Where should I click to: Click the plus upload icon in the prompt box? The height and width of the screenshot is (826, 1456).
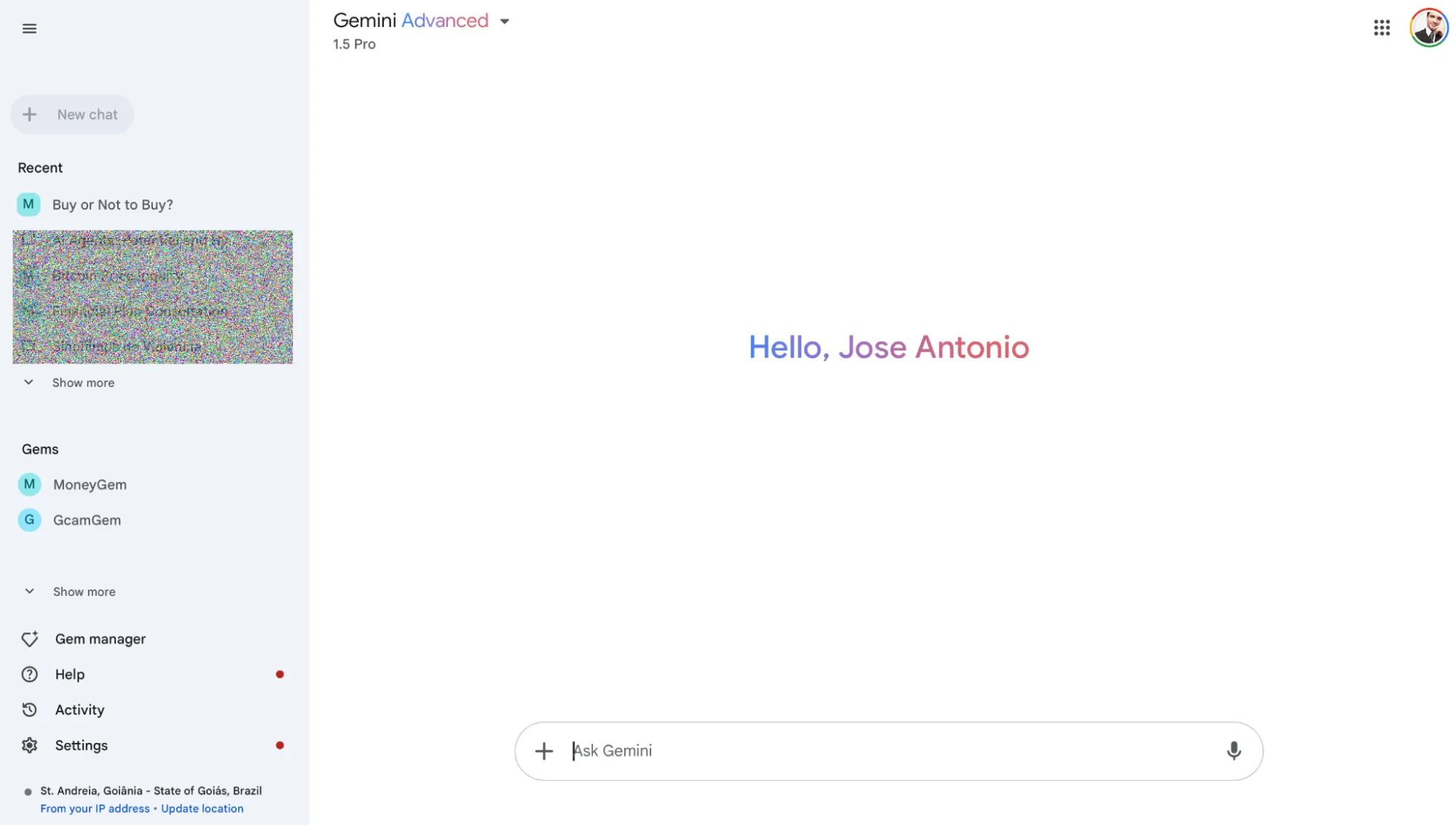coord(543,750)
